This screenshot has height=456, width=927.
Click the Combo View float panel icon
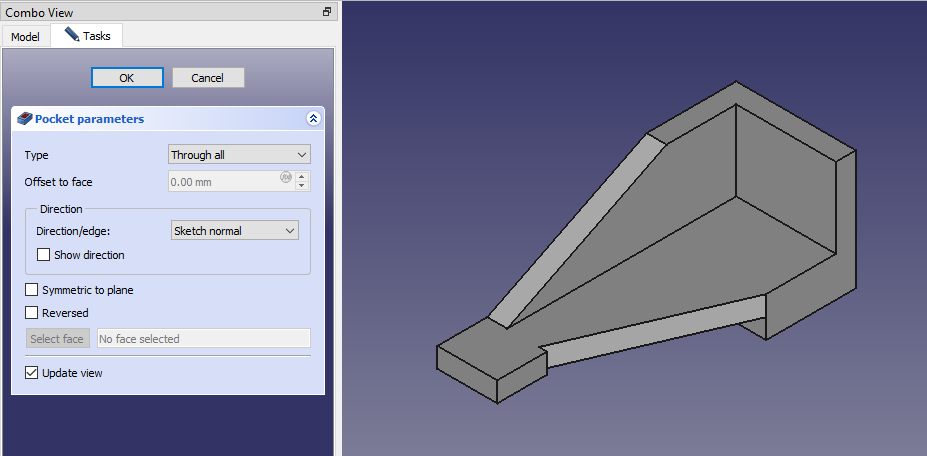tap(326, 11)
